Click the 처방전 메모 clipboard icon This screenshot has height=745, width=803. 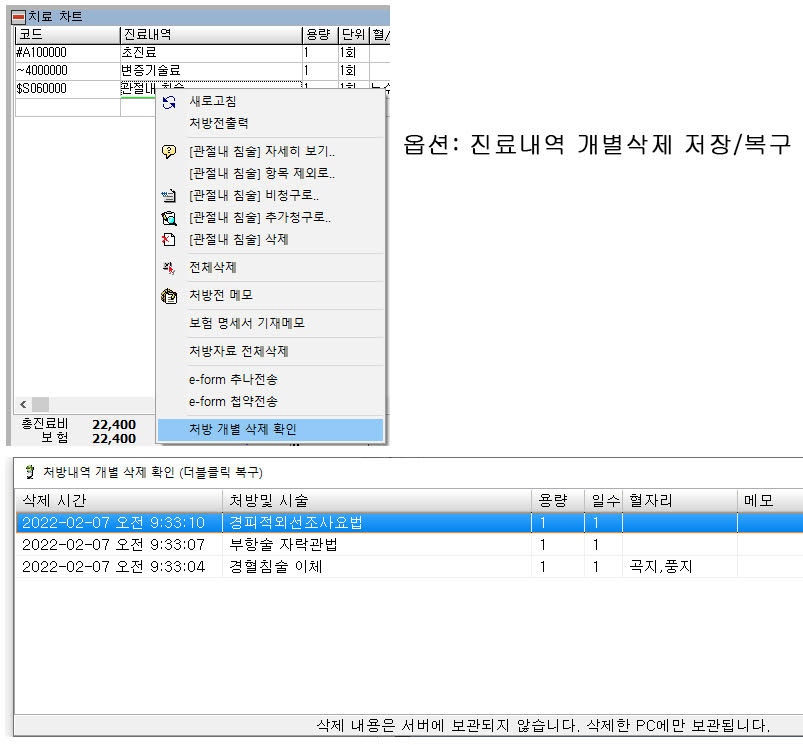coord(169,296)
